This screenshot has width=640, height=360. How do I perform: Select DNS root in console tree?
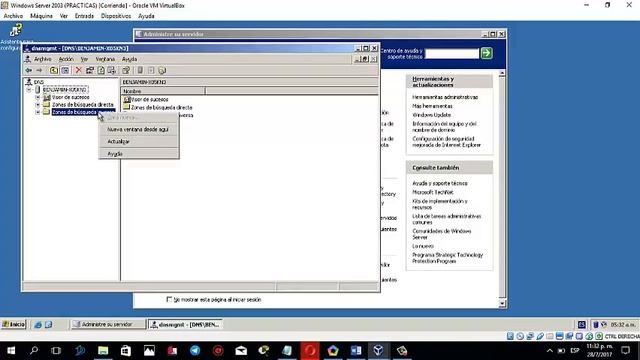(38, 82)
